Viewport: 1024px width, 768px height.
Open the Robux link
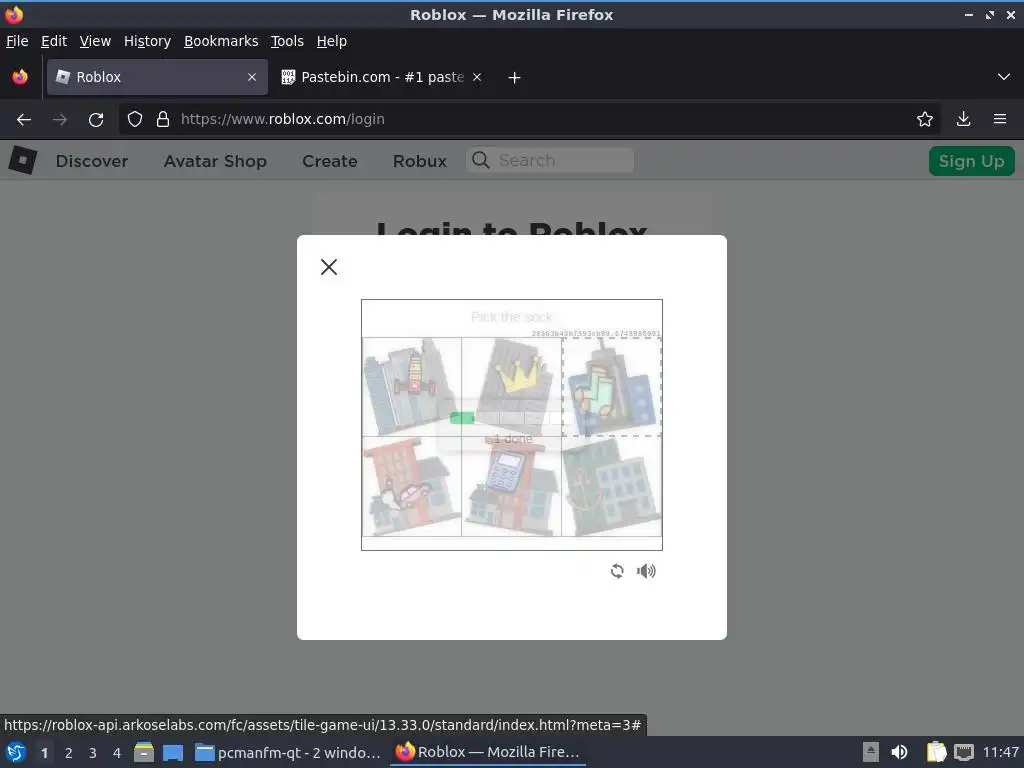(x=419, y=161)
